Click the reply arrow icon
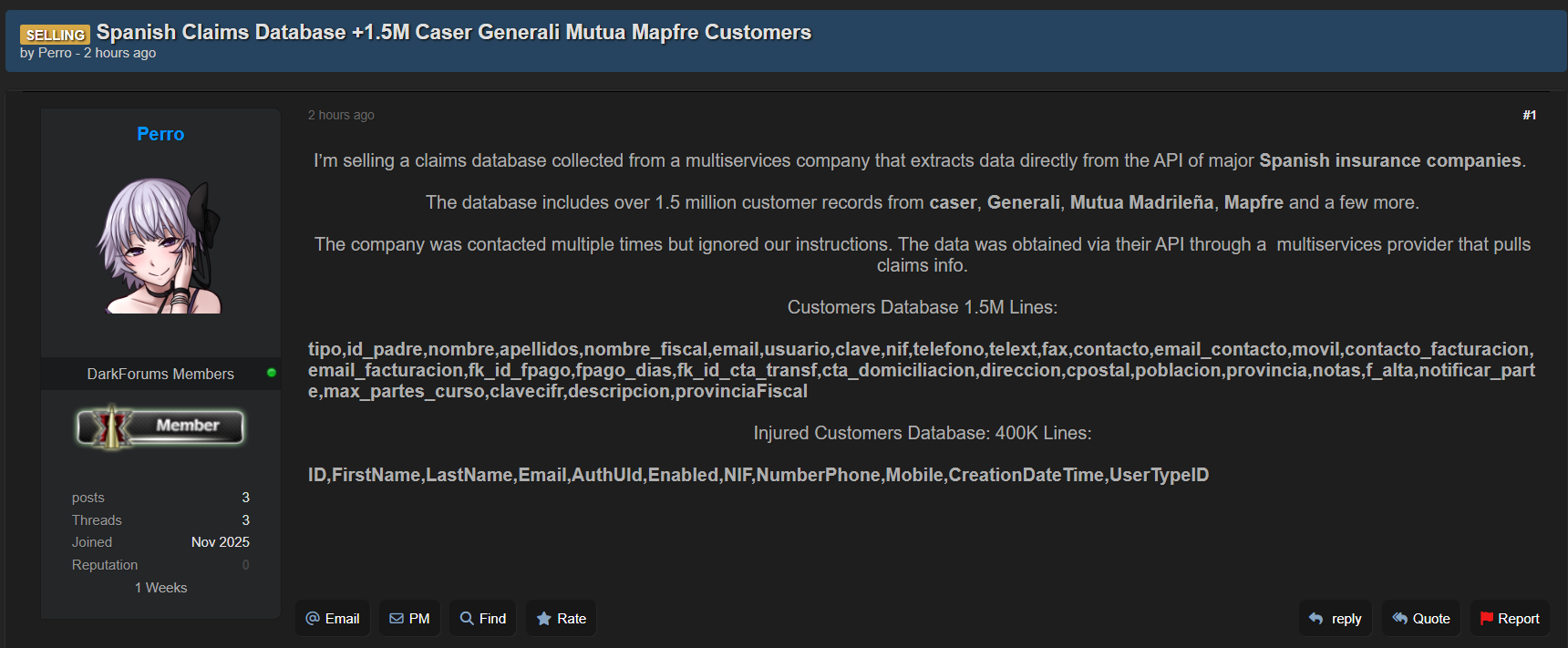This screenshot has height=648, width=1568. (1316, 619)
